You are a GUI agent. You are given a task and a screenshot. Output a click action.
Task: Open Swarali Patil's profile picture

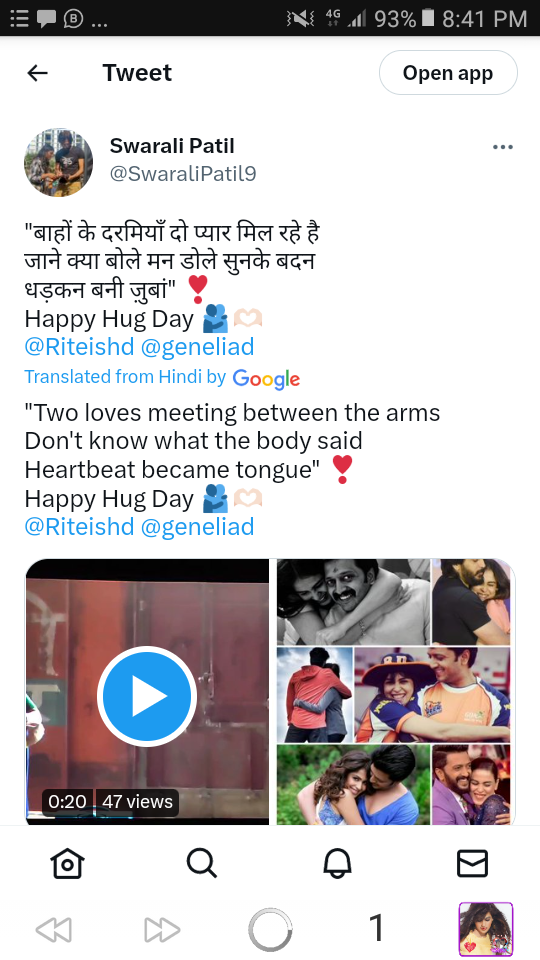(x=59, y=162)
